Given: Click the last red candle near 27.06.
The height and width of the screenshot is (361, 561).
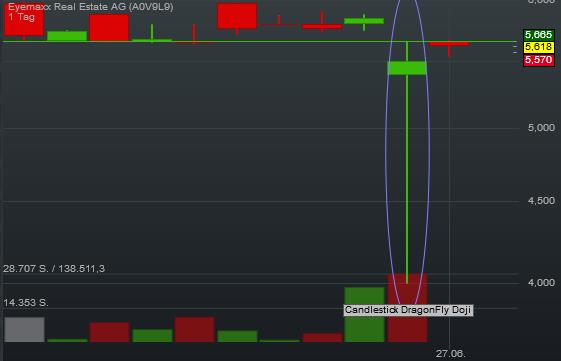Looking at the screenshot, I should coord(449,44).
